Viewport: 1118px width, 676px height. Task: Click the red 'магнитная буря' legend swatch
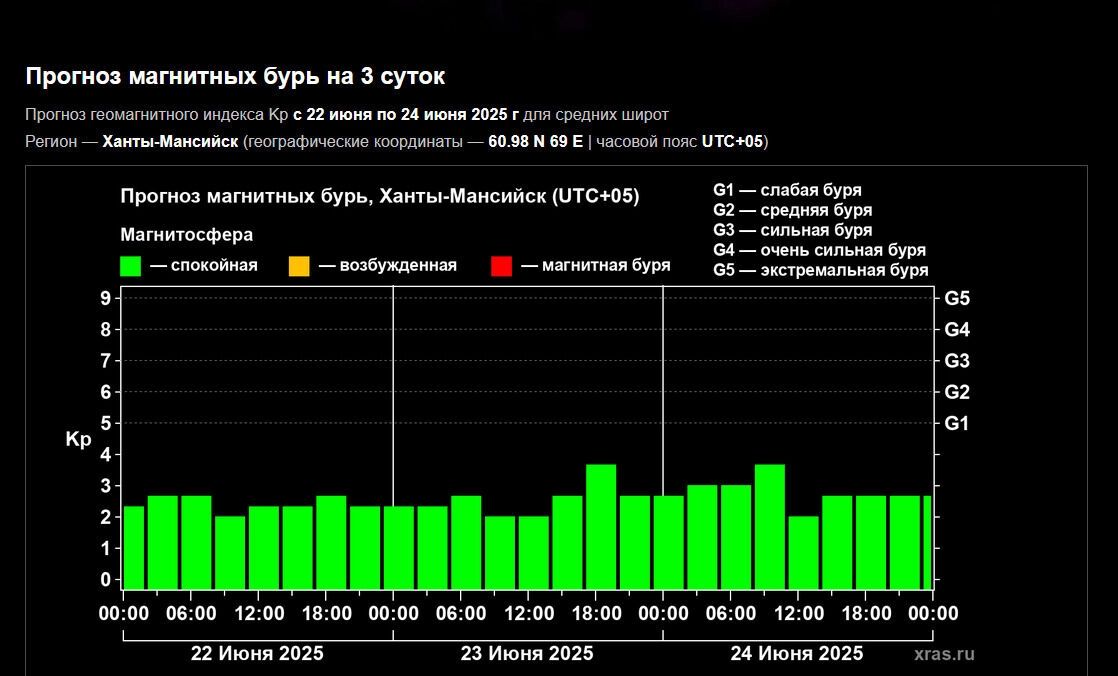501,266
